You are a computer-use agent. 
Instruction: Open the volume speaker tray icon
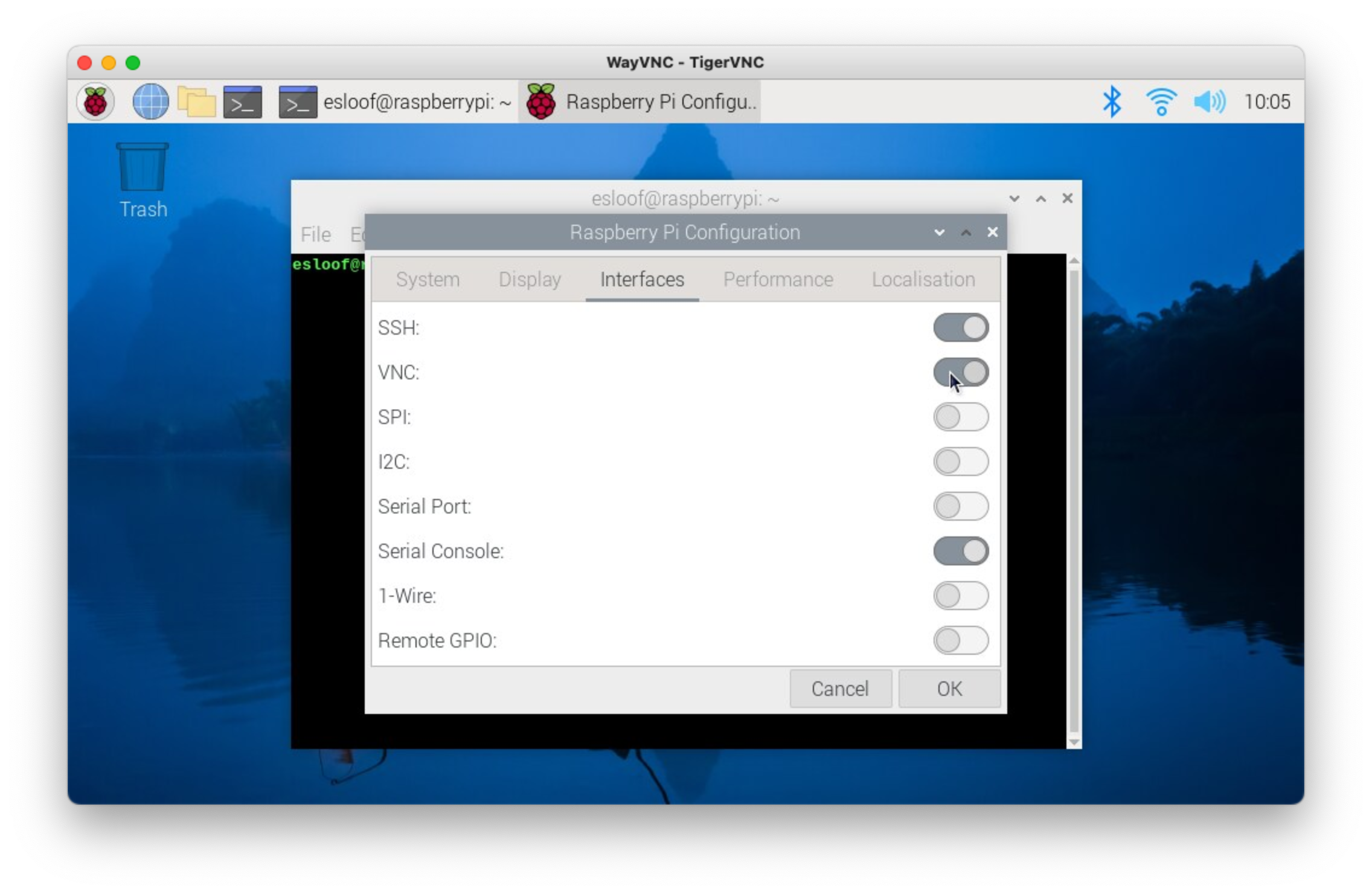(1210, 101)
